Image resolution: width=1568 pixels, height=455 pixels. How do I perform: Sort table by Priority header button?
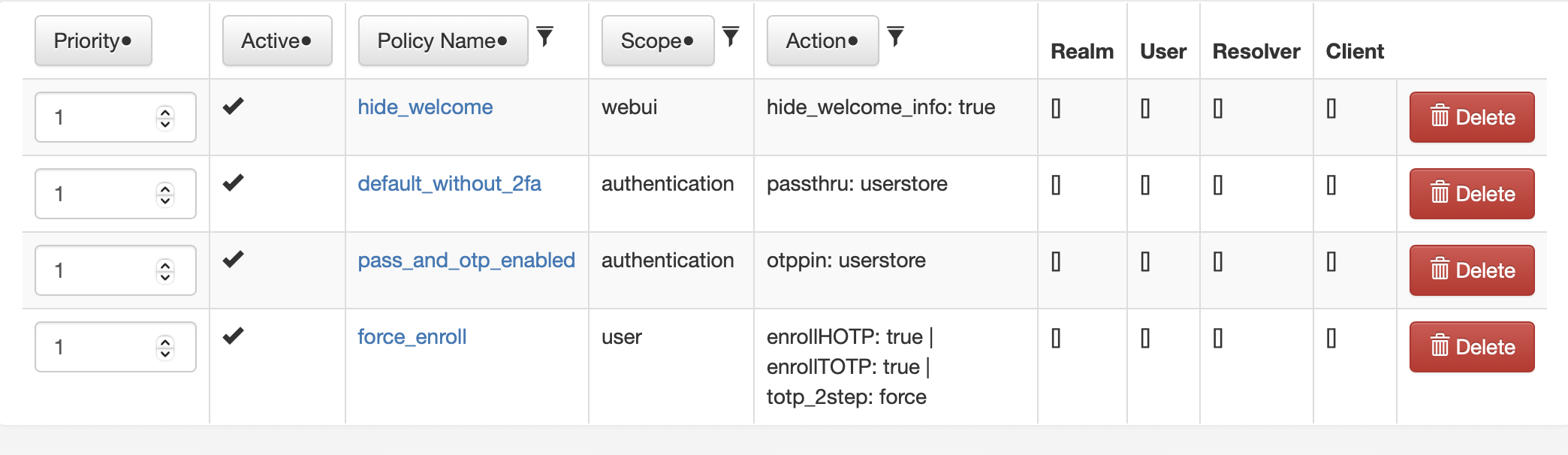pos(93,41)
